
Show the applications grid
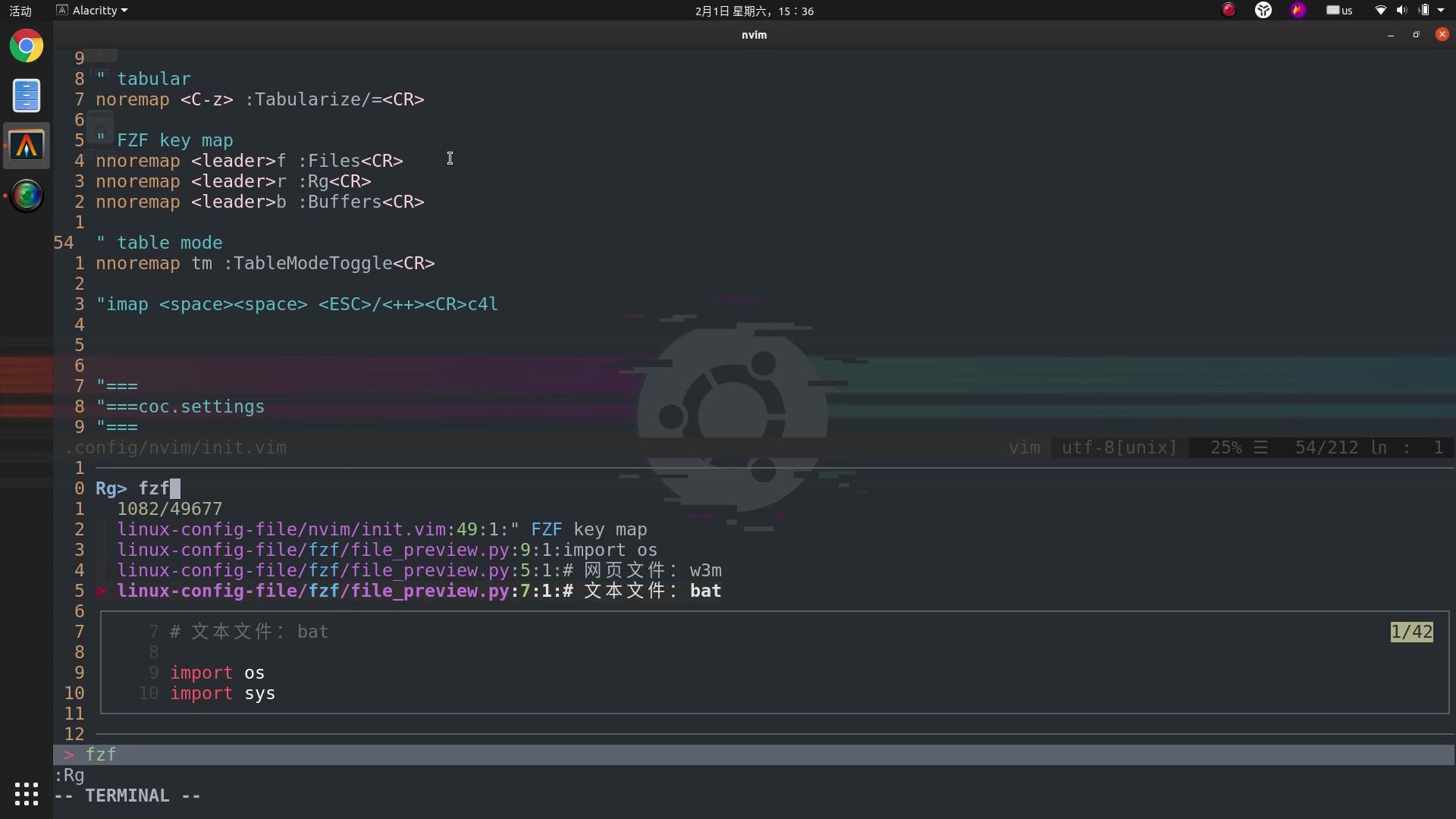[27, 794]
